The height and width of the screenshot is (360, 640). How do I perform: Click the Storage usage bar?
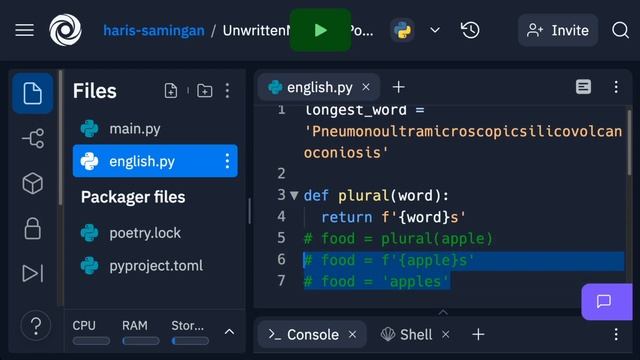[190, 341]
